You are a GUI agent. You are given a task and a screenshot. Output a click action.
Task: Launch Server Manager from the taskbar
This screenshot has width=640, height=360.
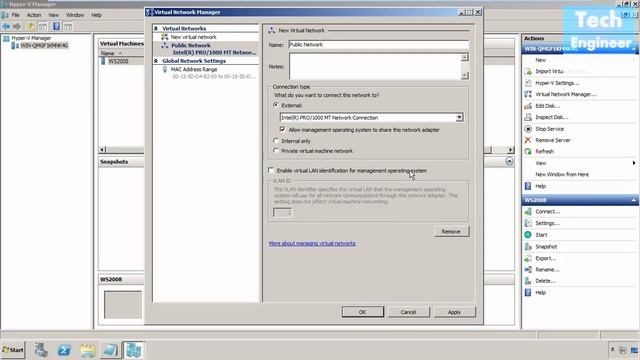41,350
